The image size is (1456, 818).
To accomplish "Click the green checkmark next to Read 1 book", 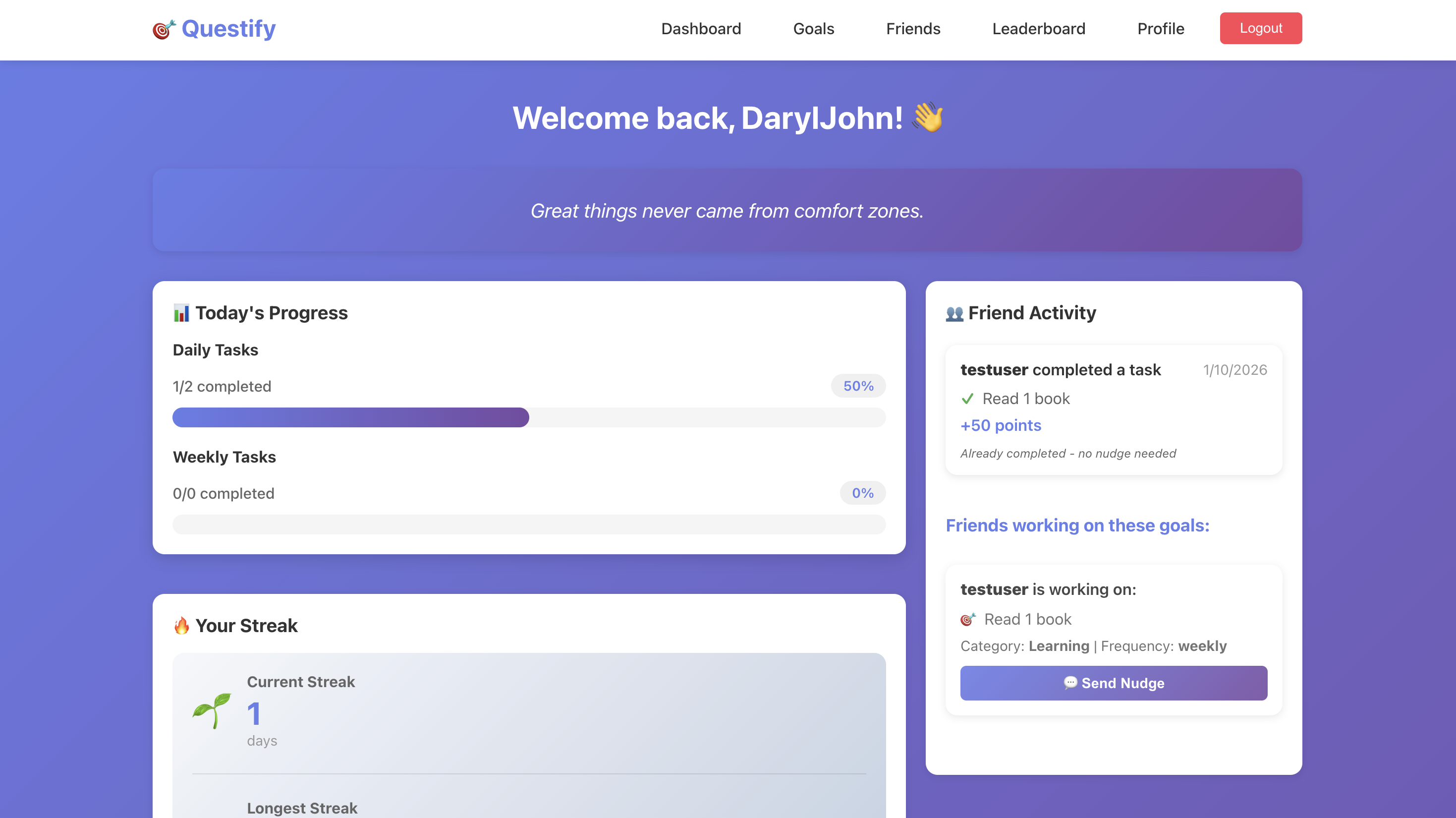I will pos(967,399).
